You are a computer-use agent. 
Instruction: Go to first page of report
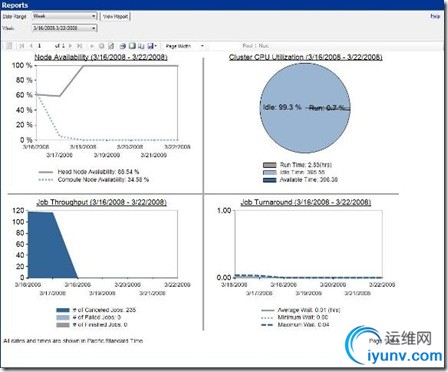pos(22,46)
